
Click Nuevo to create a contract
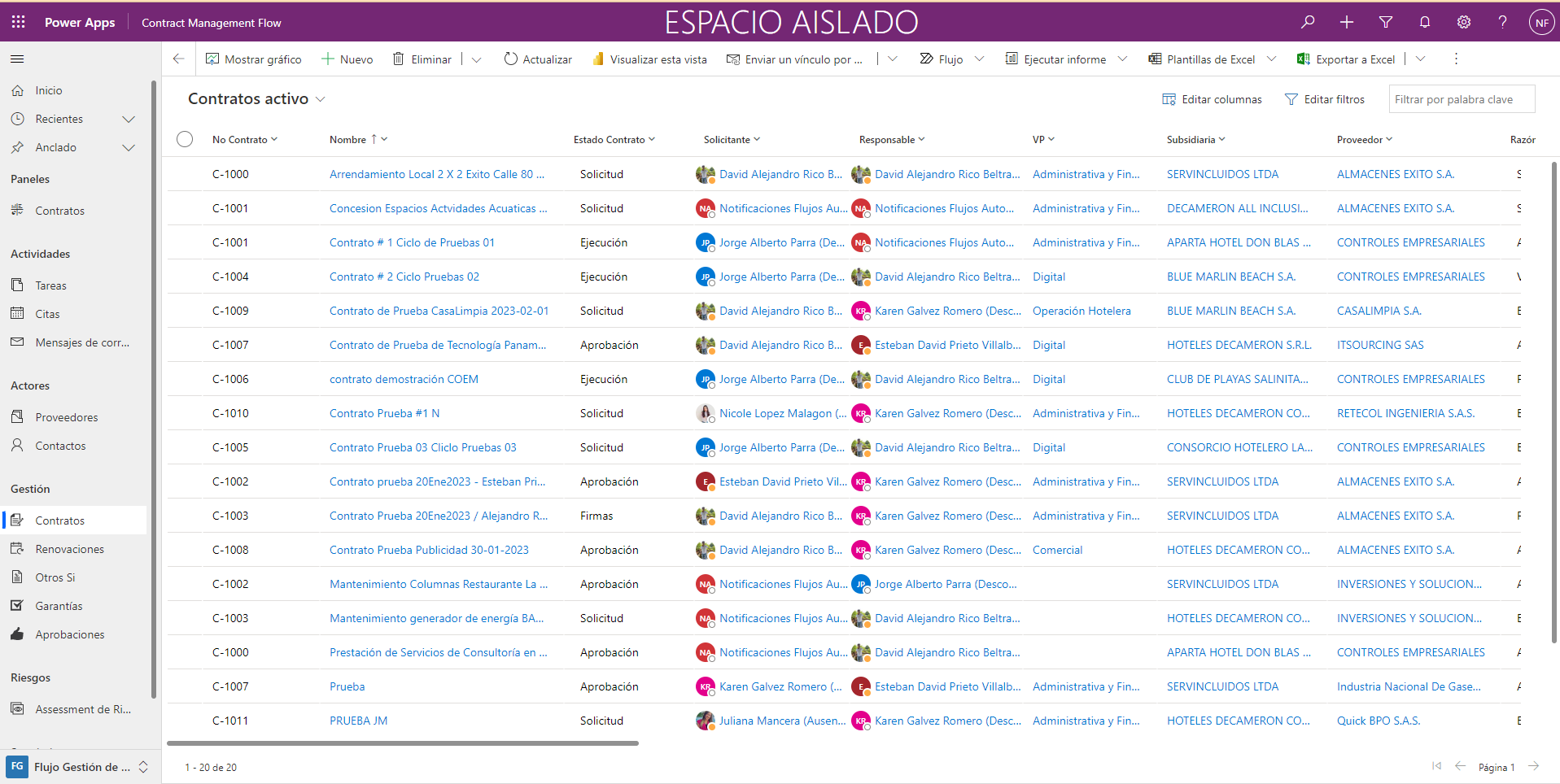coord(347,59)
